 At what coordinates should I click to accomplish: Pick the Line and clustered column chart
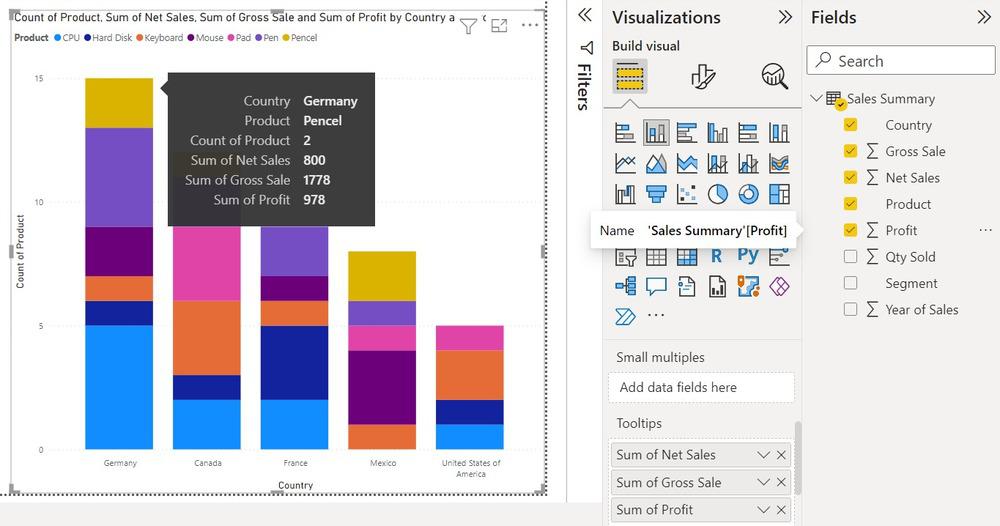748,163
